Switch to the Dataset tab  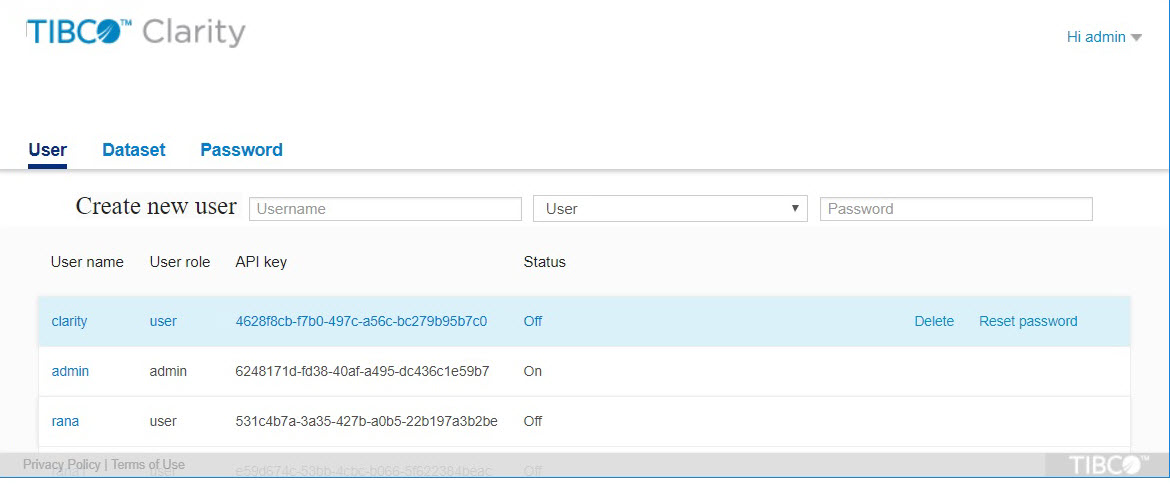[134, 150]
